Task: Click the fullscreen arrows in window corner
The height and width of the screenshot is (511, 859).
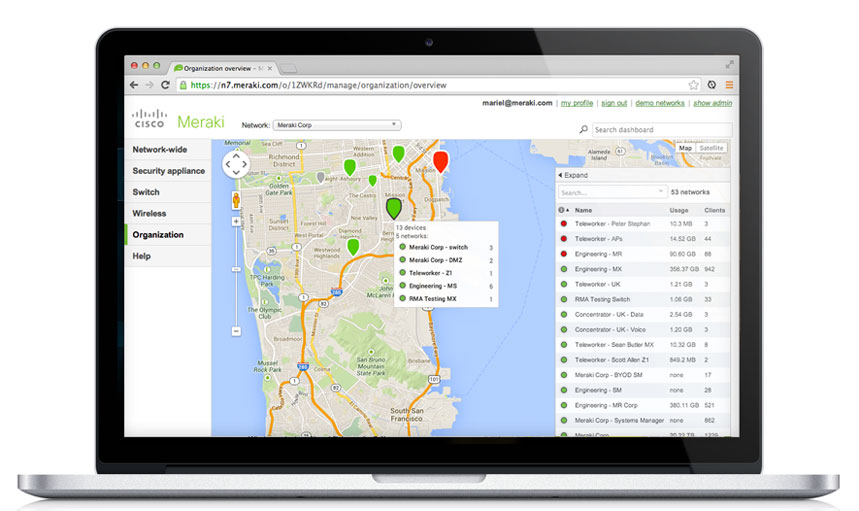Action: point(729,65)
